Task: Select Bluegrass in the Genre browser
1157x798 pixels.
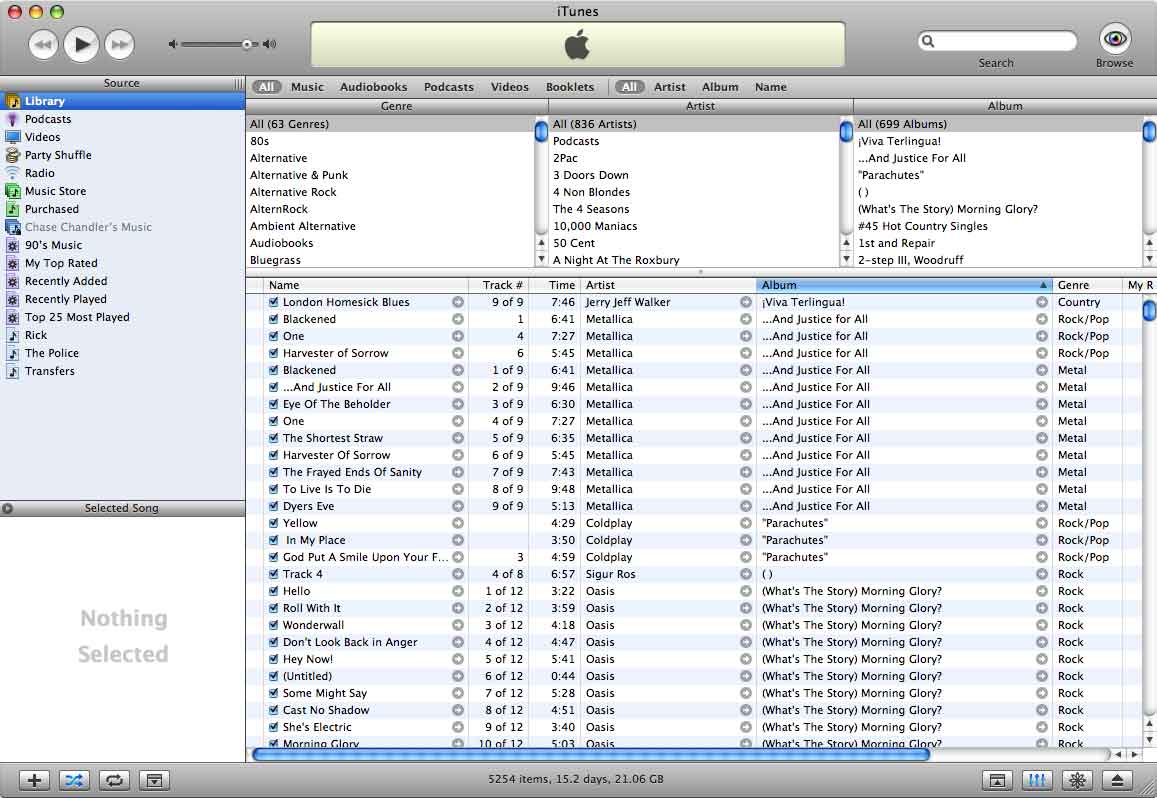Action: tap(390, 260)
